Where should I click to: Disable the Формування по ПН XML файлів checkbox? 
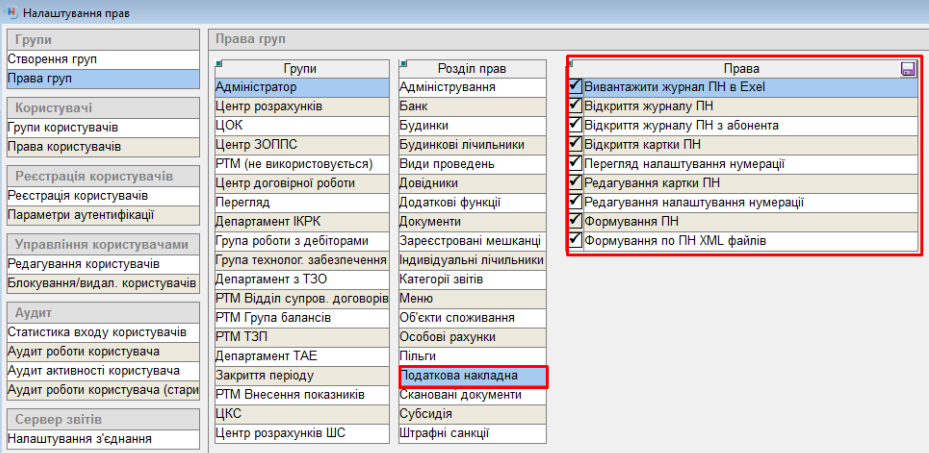point(575,240)
